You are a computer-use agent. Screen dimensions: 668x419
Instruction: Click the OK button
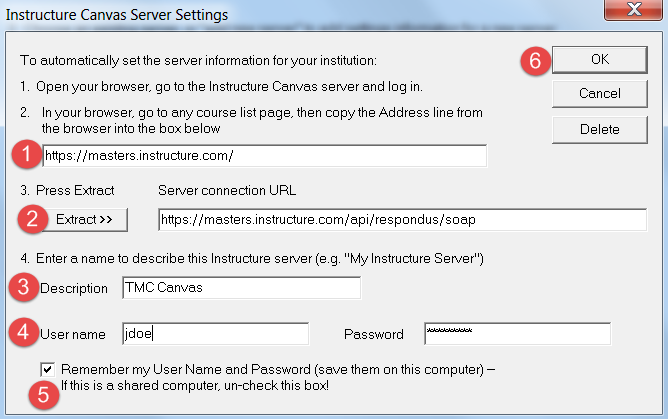tap(600, 60)
